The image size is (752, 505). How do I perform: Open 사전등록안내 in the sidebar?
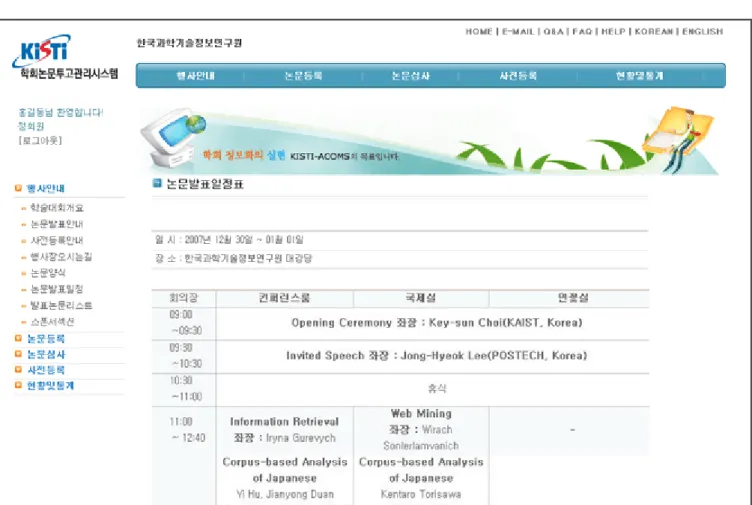57,240
